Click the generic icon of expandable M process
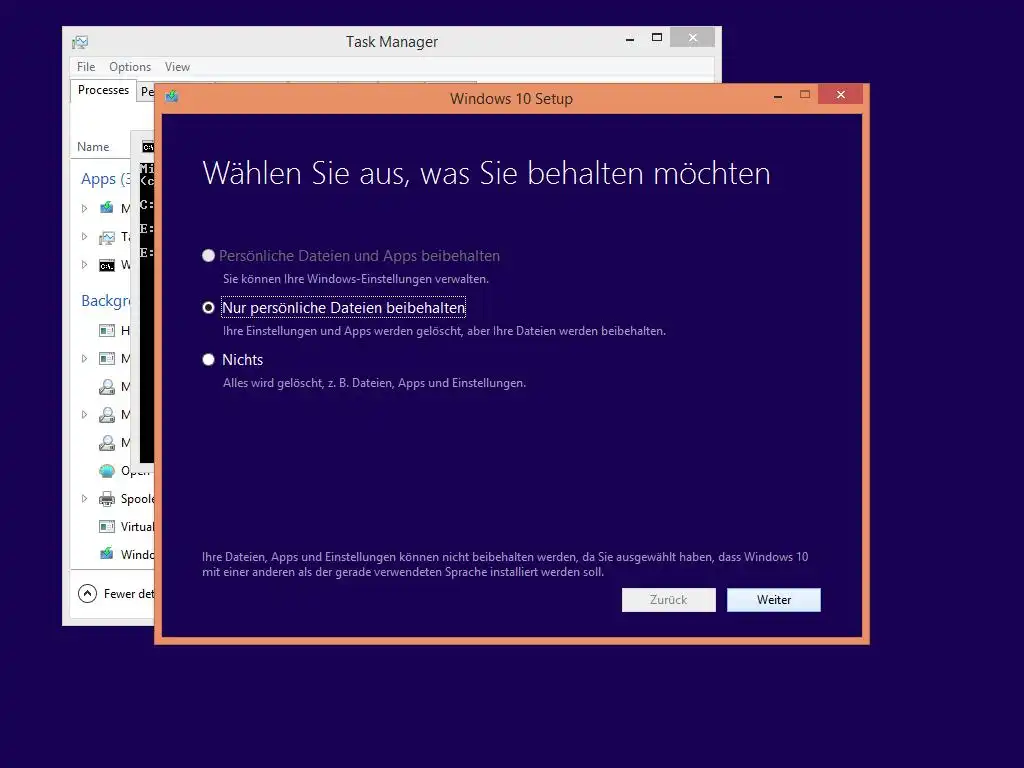 [x=106, y=359]
